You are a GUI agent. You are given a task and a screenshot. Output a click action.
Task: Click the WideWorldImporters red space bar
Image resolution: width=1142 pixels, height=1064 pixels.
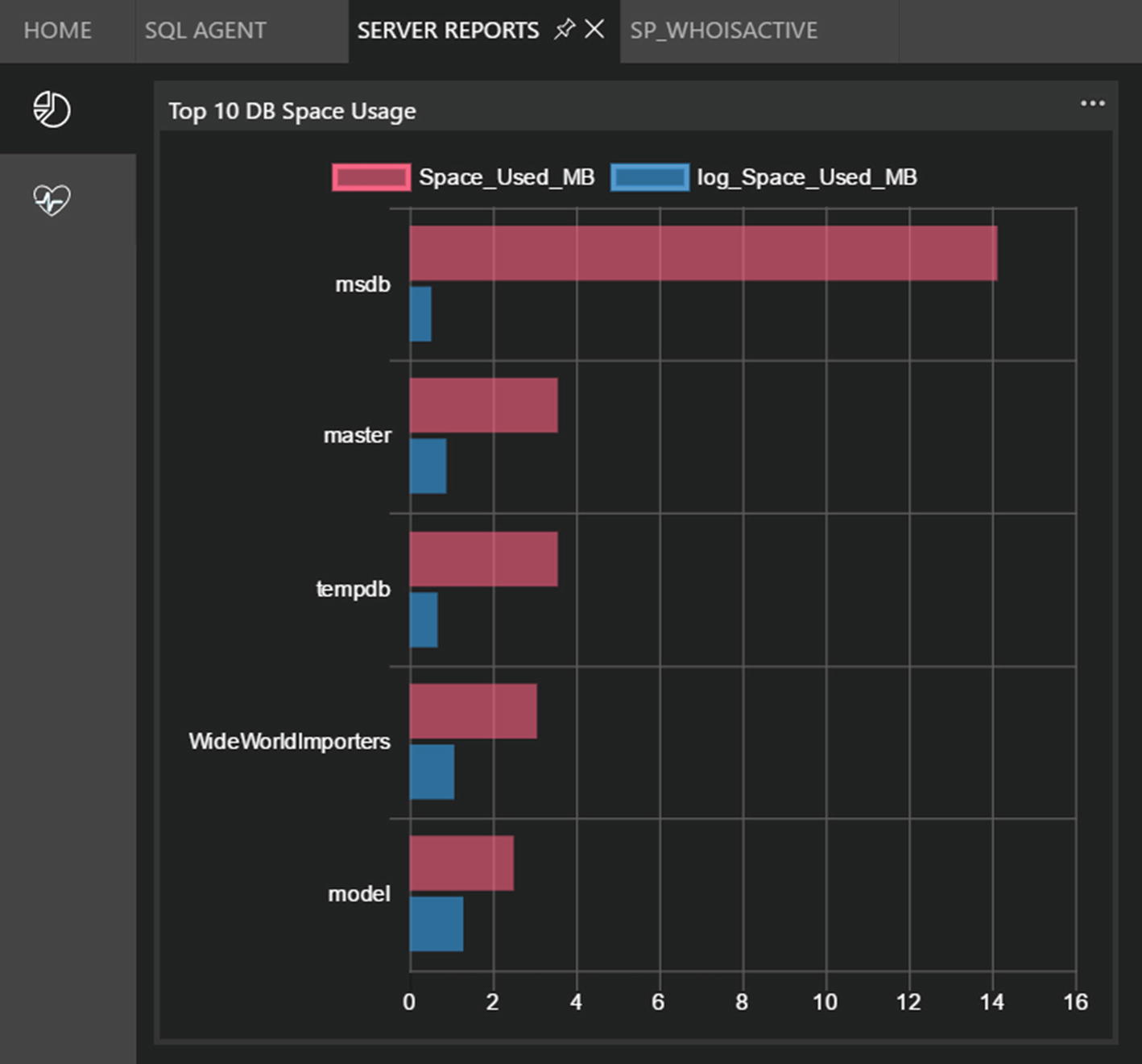[473, 711]
